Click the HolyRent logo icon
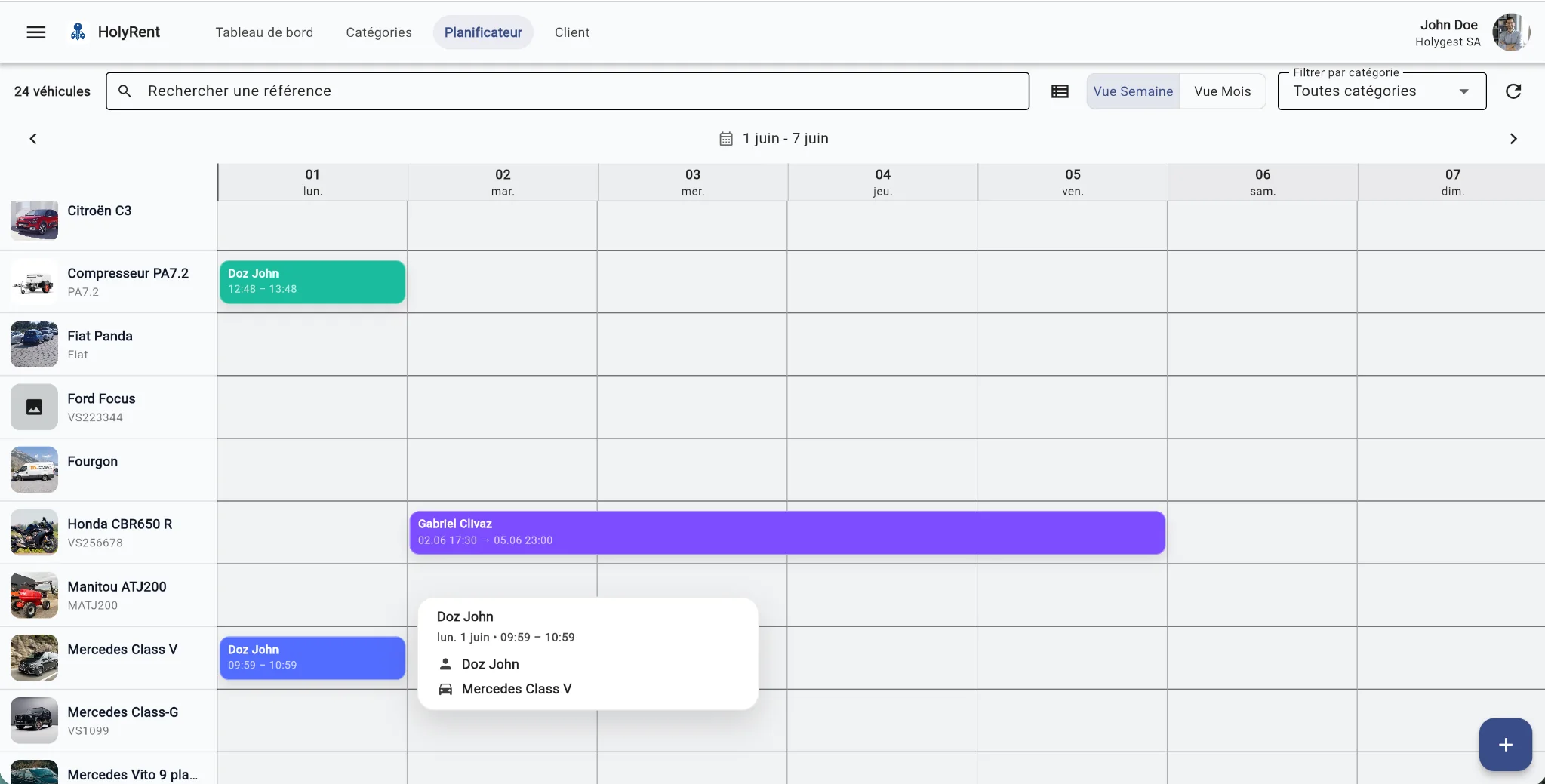 (x=78, y=32)
